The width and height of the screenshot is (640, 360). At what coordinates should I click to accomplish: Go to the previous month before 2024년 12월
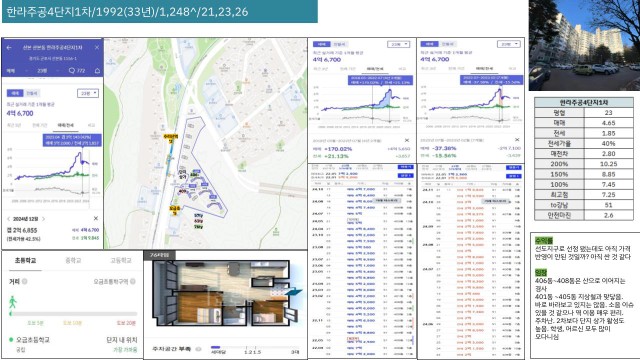pyautogui.click(x=9, y=219)
